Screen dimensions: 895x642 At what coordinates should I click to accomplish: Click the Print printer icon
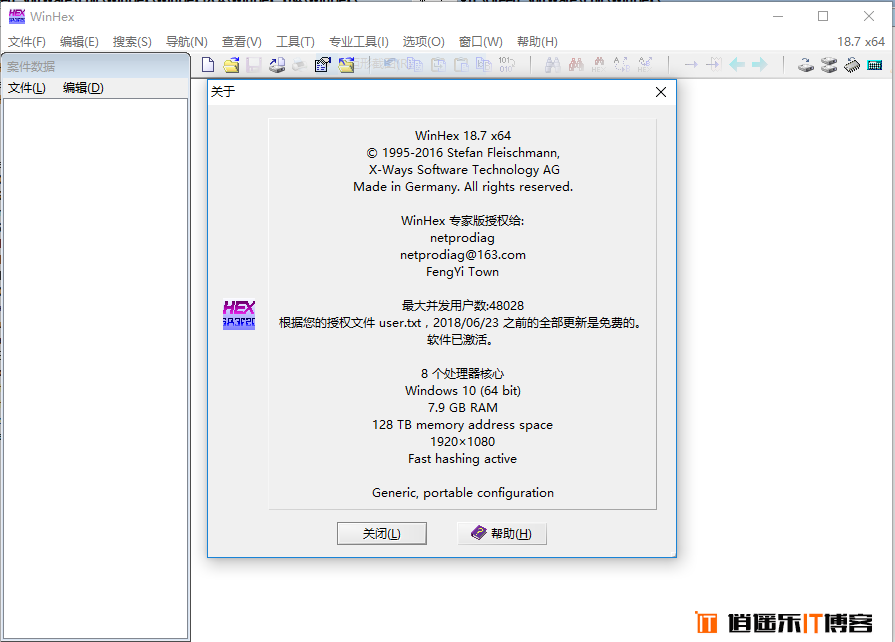coord(300,65)
